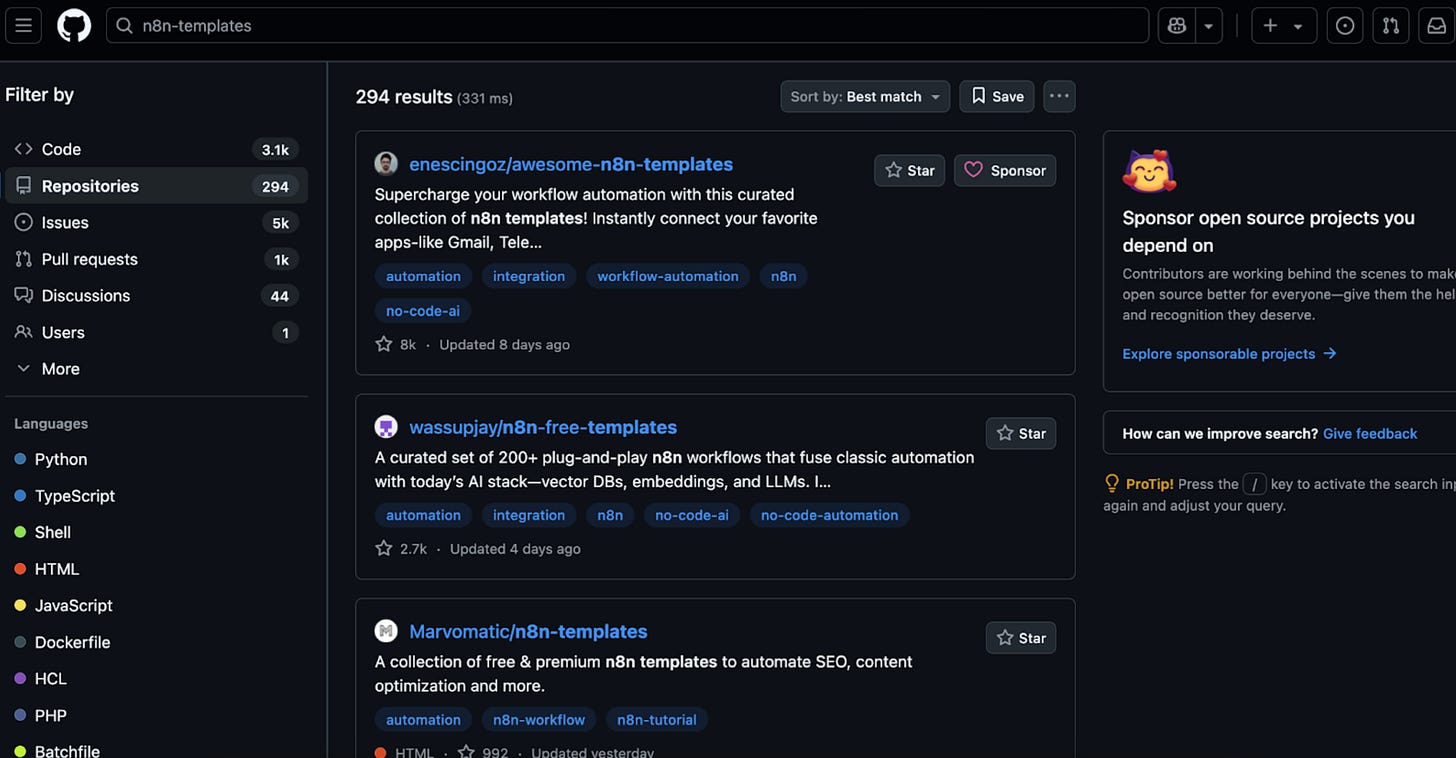The width and height of the screenshot is (1456, 758).
Task: Select the Discussions filter in the sidebar
Action: (156, 296)
